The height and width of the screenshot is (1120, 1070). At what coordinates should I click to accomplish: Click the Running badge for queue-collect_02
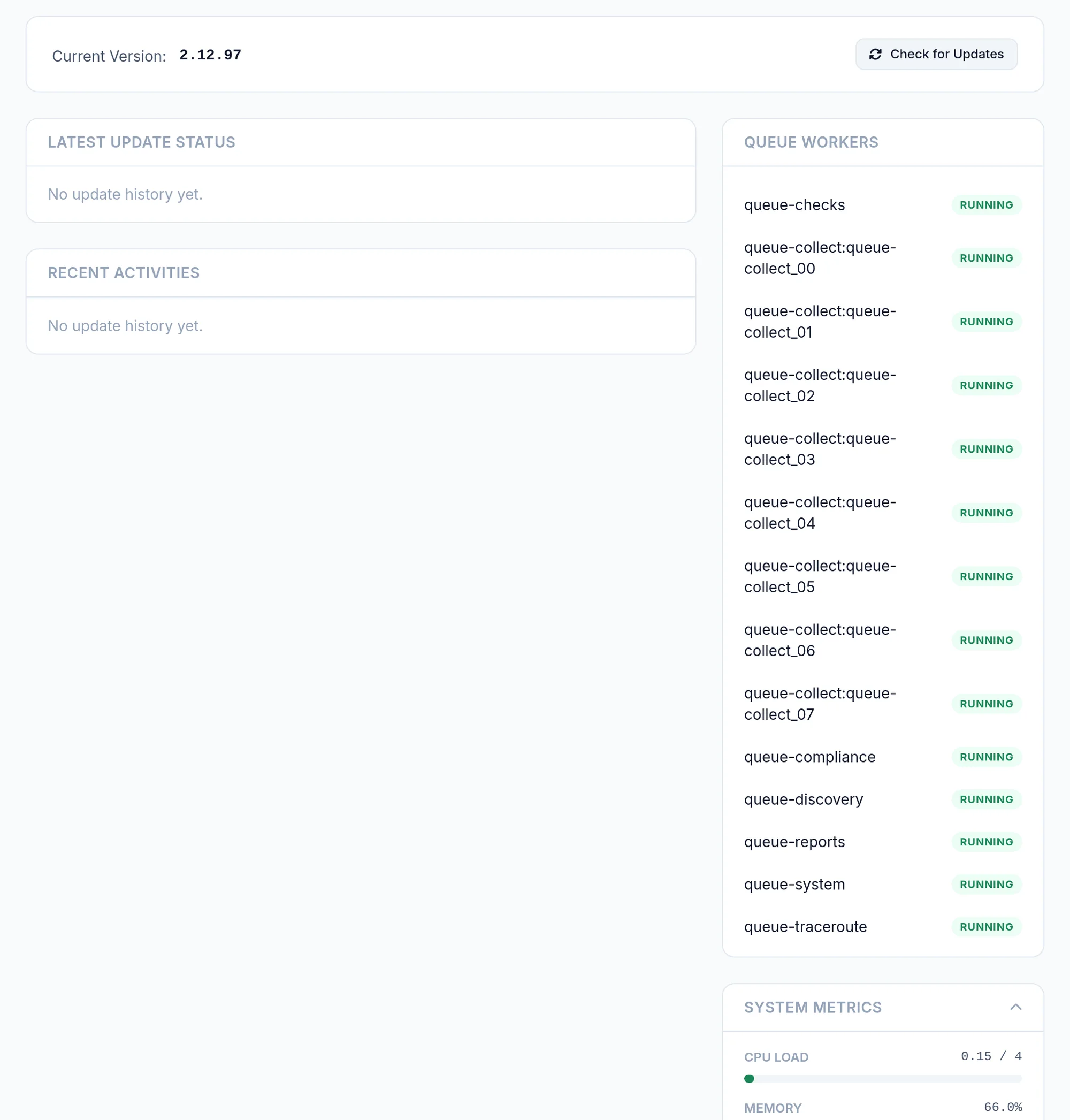click(986, 385)
